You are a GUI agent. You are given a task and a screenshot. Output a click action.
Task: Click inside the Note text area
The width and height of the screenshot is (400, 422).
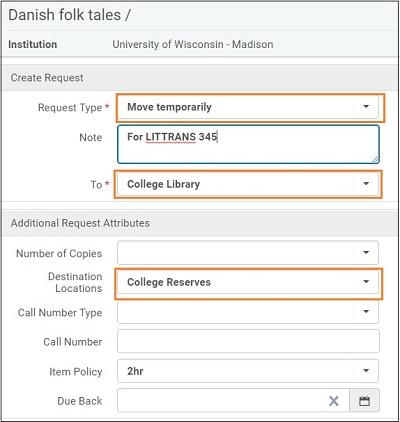tap(248, 144)
